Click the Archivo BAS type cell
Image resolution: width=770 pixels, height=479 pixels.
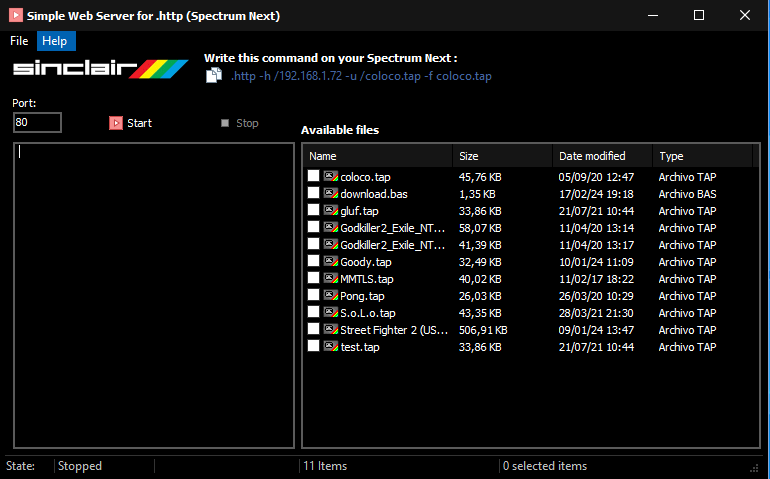[x=688, y=194]
